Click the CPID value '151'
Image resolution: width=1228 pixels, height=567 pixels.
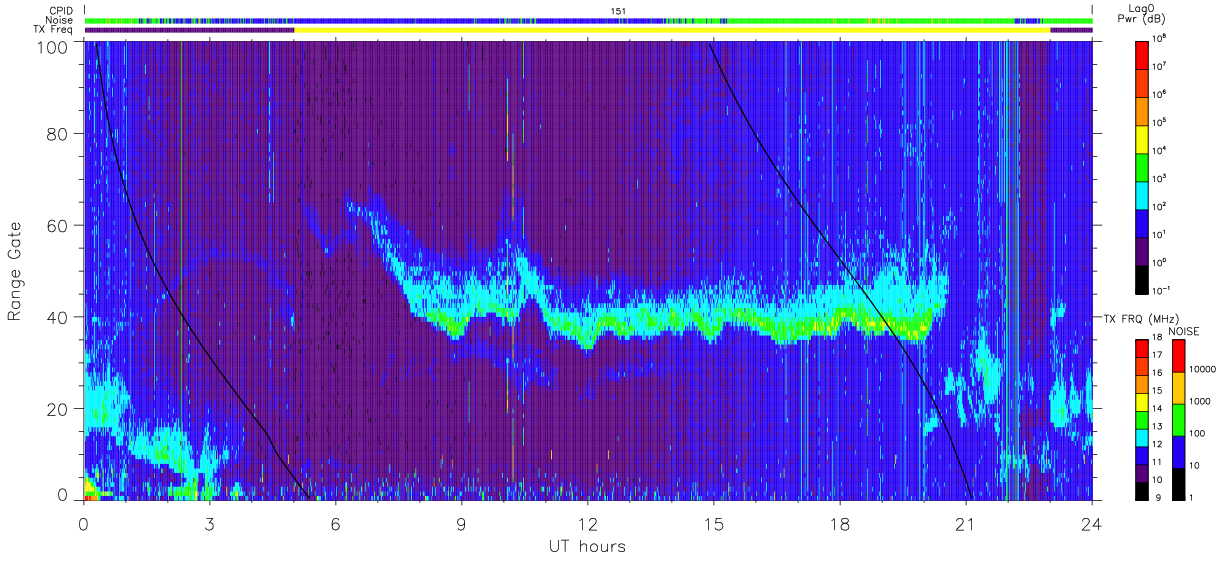point(616,11)
